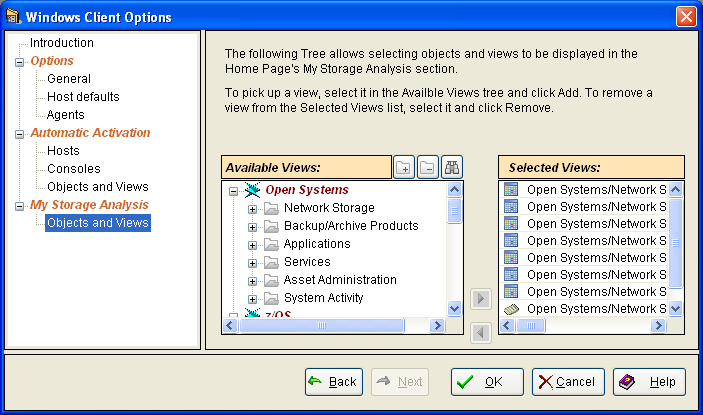Click the Backup/Archive Products folder icon

click(x=271, y=226)
